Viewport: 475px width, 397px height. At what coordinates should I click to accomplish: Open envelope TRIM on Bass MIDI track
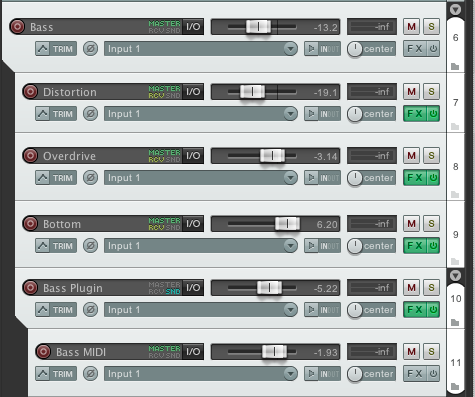[56, 374]
